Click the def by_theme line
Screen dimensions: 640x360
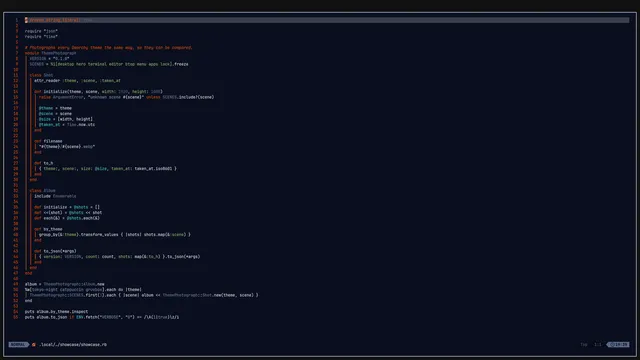[48, 229]
